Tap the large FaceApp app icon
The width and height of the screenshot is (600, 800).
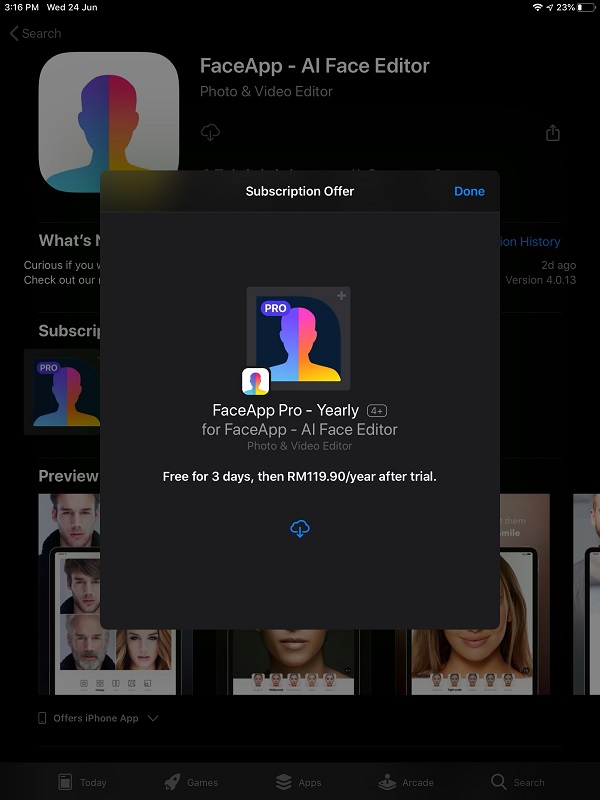[x=109, y=121]
